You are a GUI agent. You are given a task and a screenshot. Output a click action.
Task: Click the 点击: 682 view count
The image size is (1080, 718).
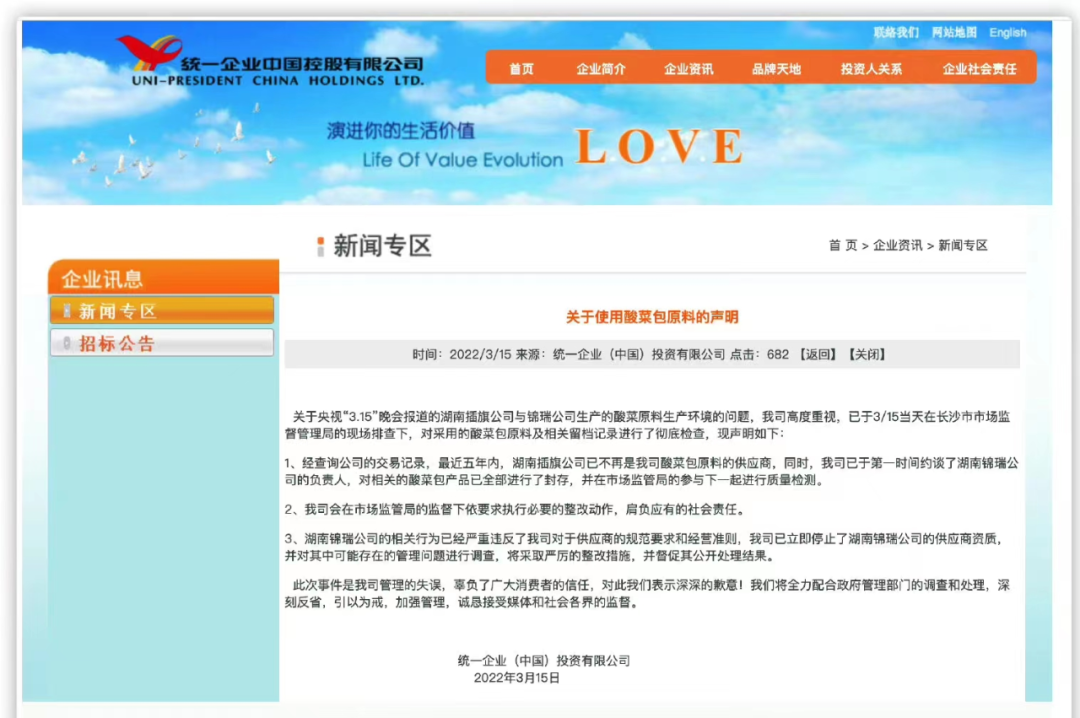tap(759, 354)
